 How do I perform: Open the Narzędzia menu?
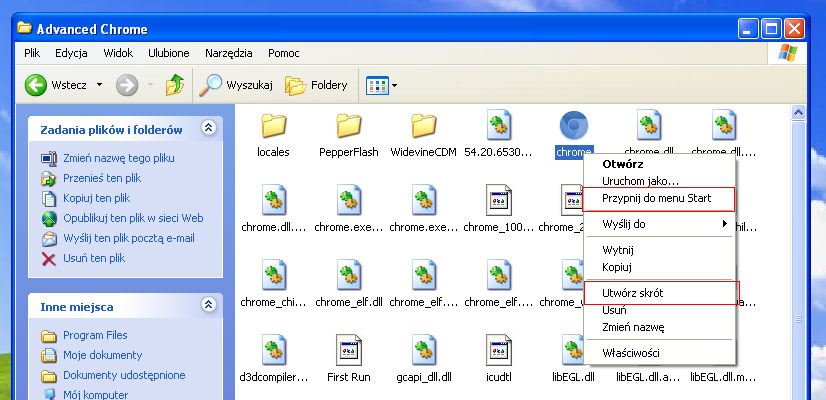coord(229,53)
